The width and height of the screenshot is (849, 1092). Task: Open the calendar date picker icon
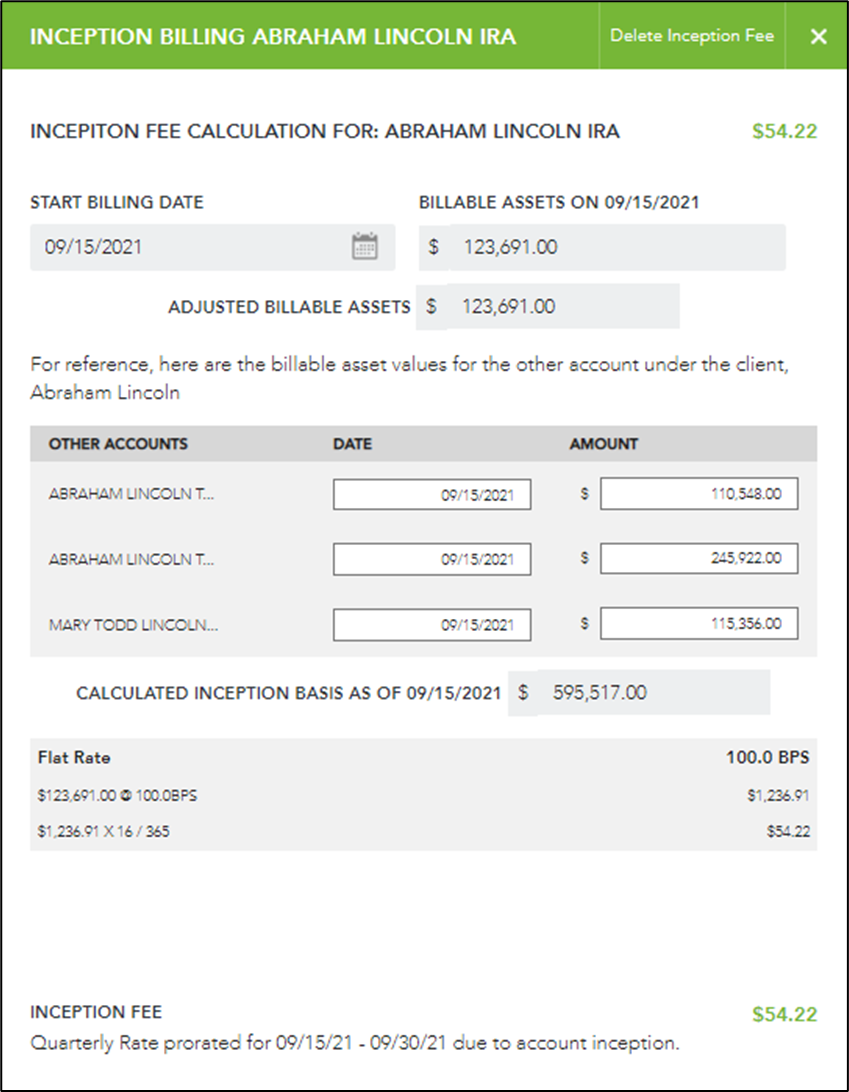pos(365,247)
